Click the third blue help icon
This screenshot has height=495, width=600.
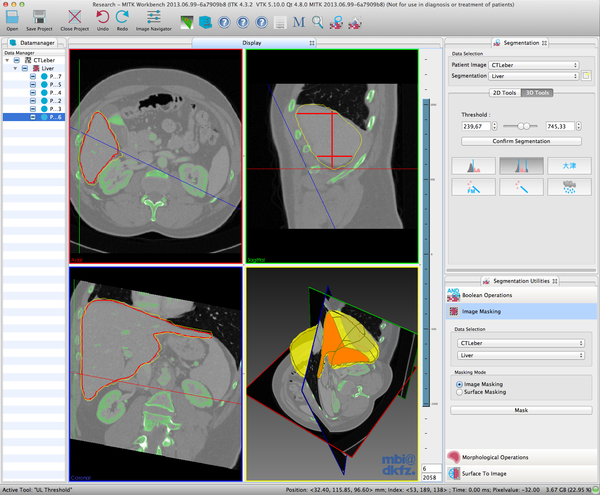(x=261, y=23)
